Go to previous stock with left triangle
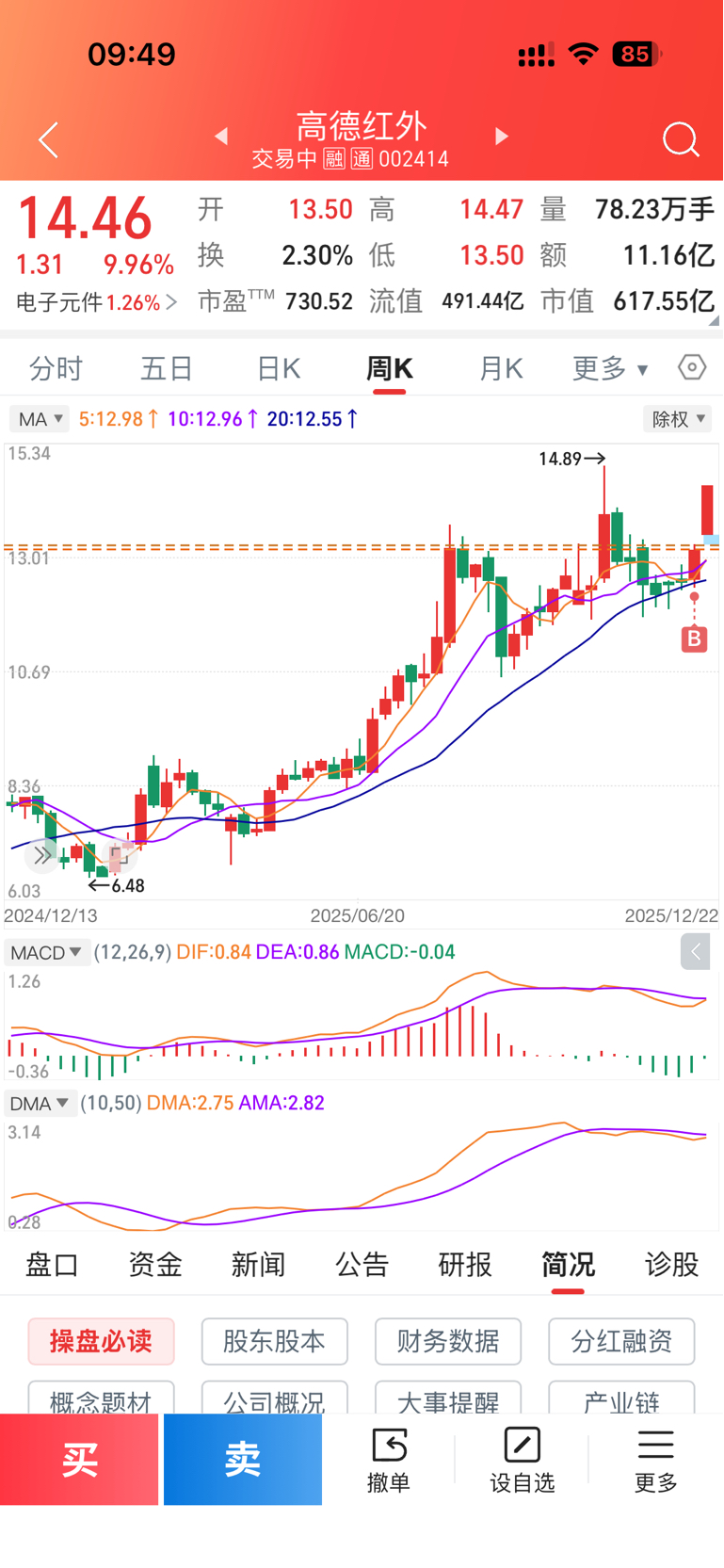Viewport: 724px width, 1568px height. click(x=221, y=137)
